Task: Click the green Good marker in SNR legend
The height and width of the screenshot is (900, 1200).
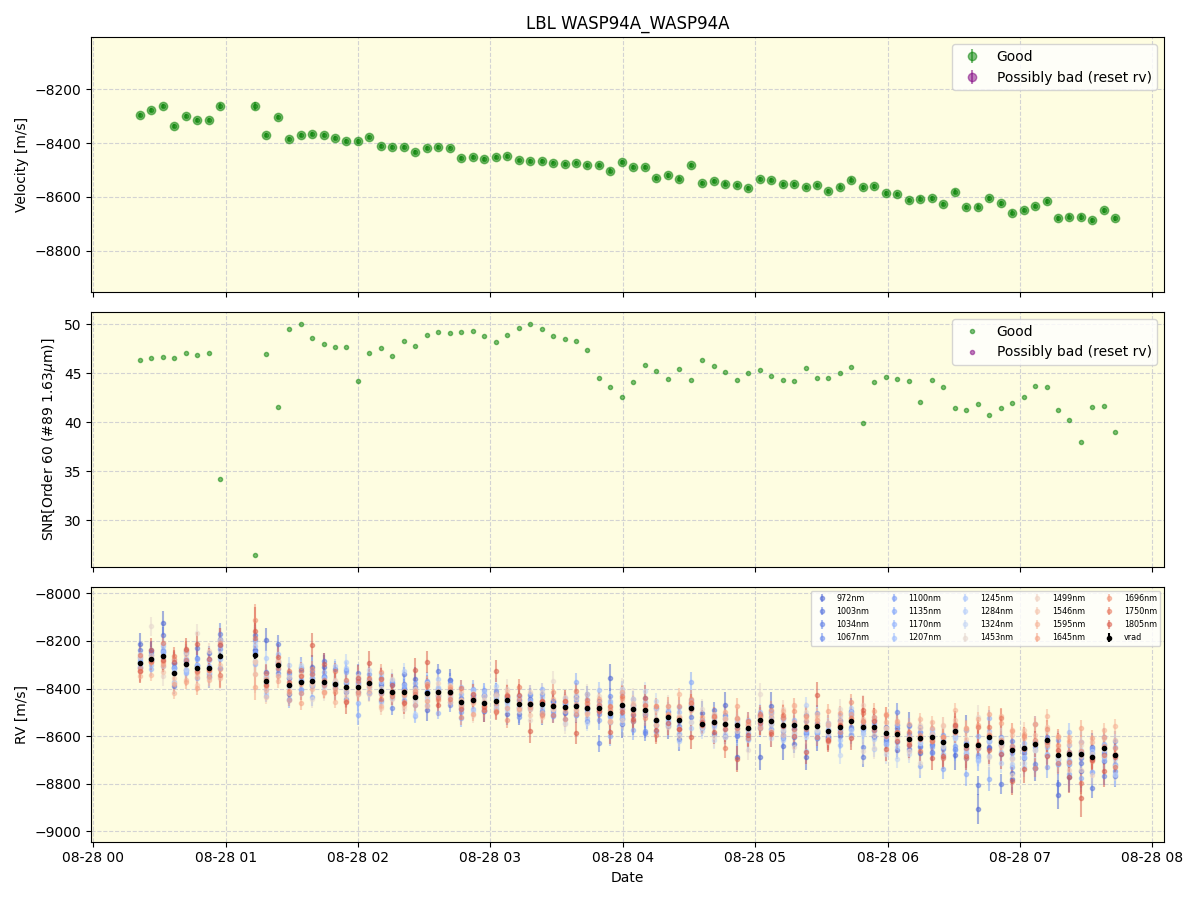Action: [972, 332]
